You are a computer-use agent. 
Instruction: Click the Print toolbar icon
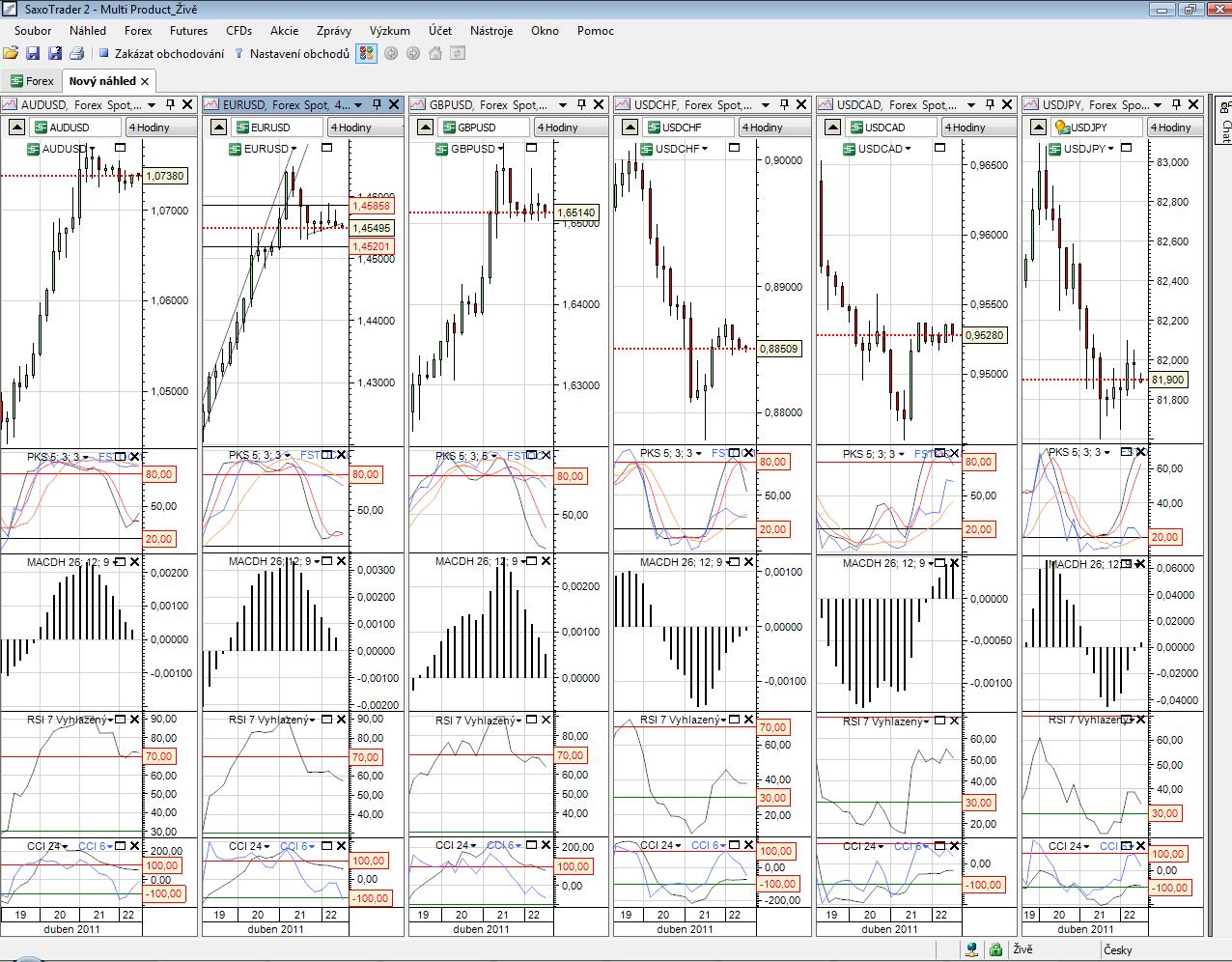(77, 53)
